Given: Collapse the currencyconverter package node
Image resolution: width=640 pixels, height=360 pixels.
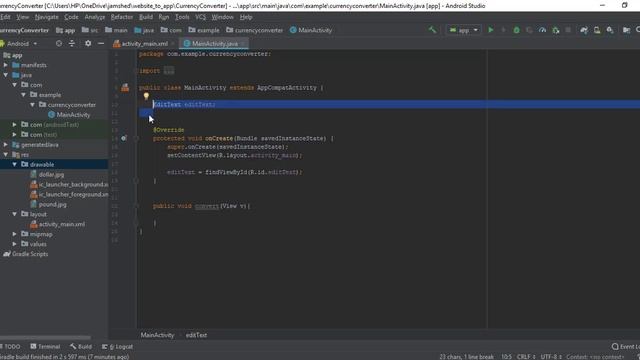Looking at the screenshot, I should (x=33, y=105).
